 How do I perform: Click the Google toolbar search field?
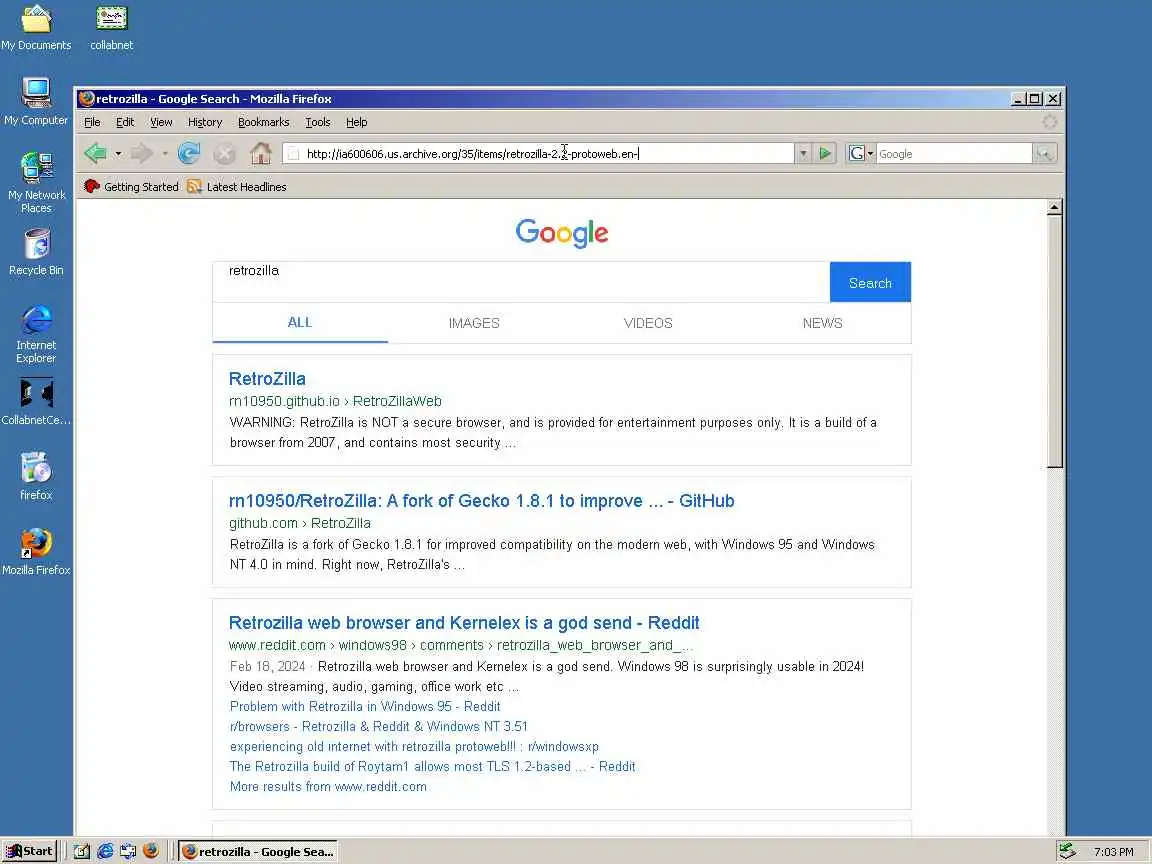pos(954,154)
